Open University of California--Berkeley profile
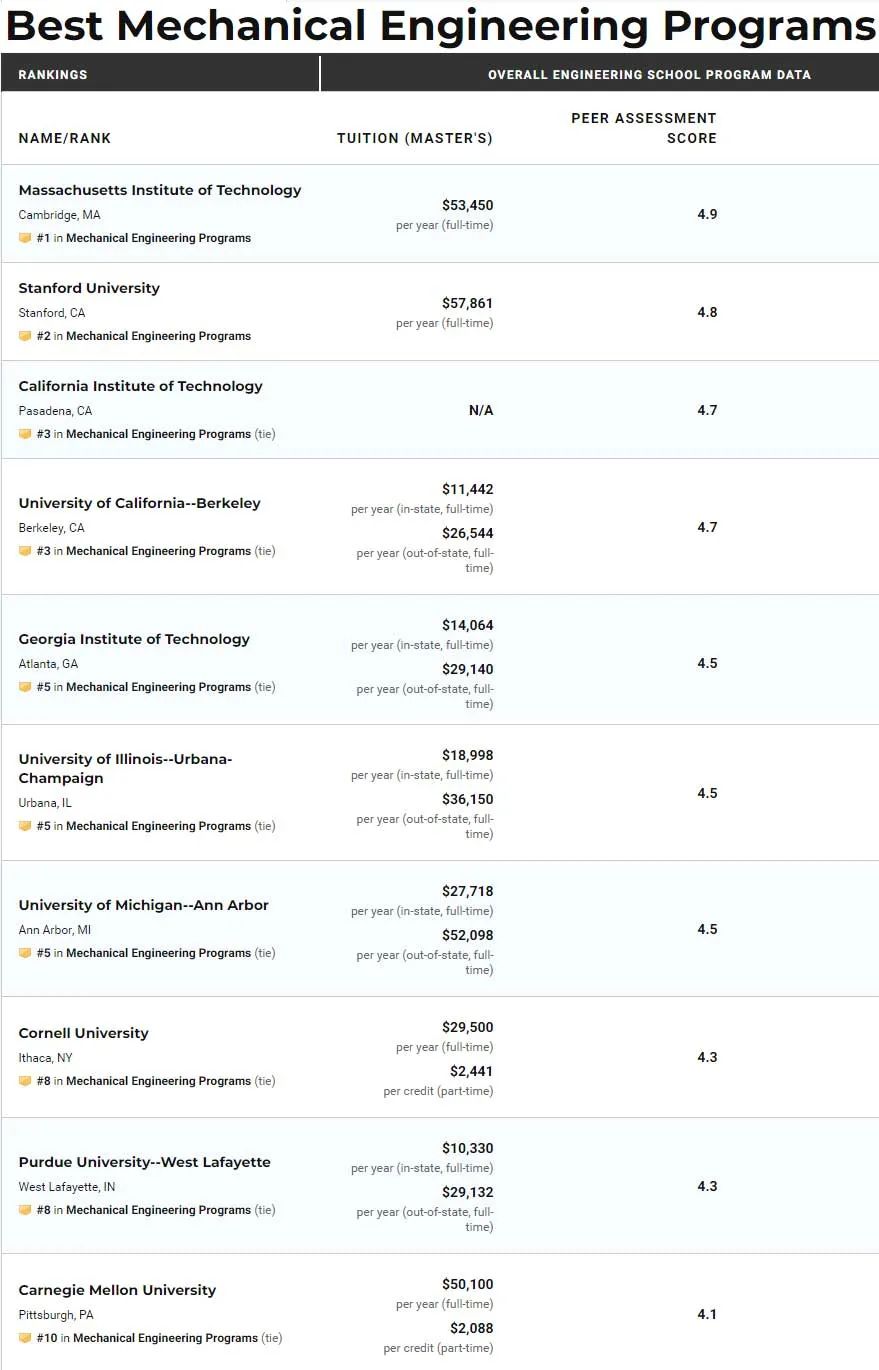The height and width of the screenshot is (1370, 879). click(139, 503)
